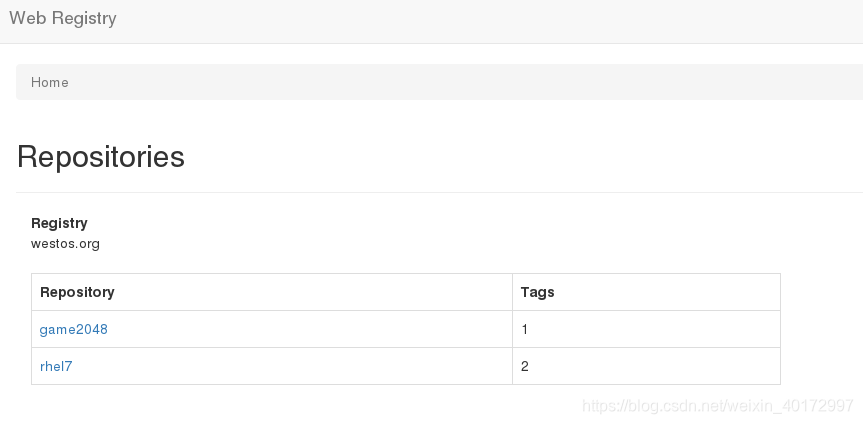863x424 pixels.
Task: Click blank space in game2048's tags cell
Action: tap(655, 329)
